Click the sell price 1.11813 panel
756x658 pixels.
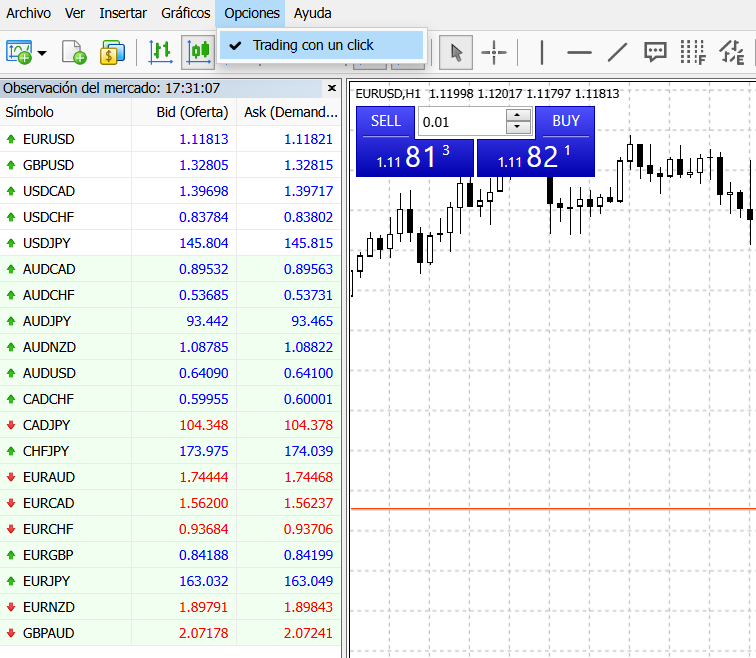pyautogui.click(x=415, y=157)
